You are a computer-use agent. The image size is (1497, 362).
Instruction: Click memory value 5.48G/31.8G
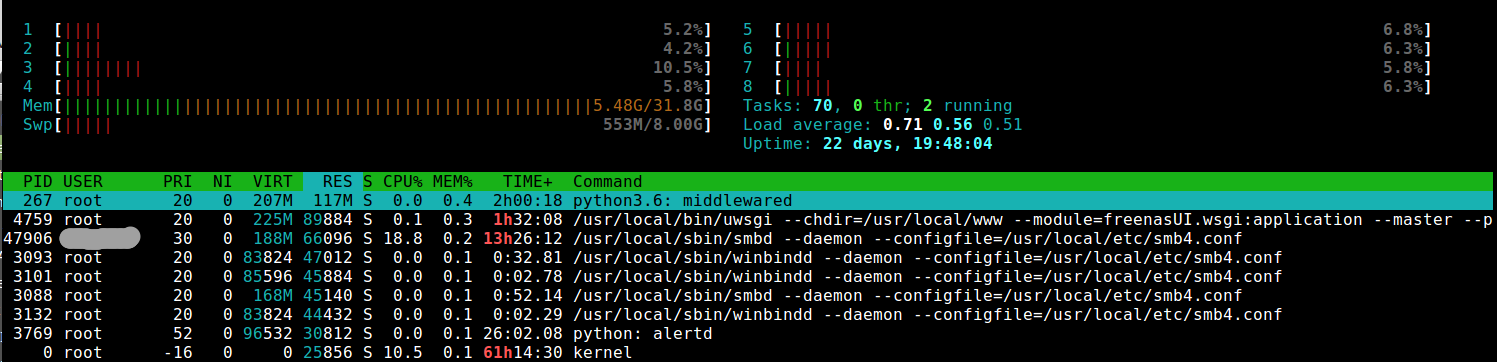pos(648,106)
